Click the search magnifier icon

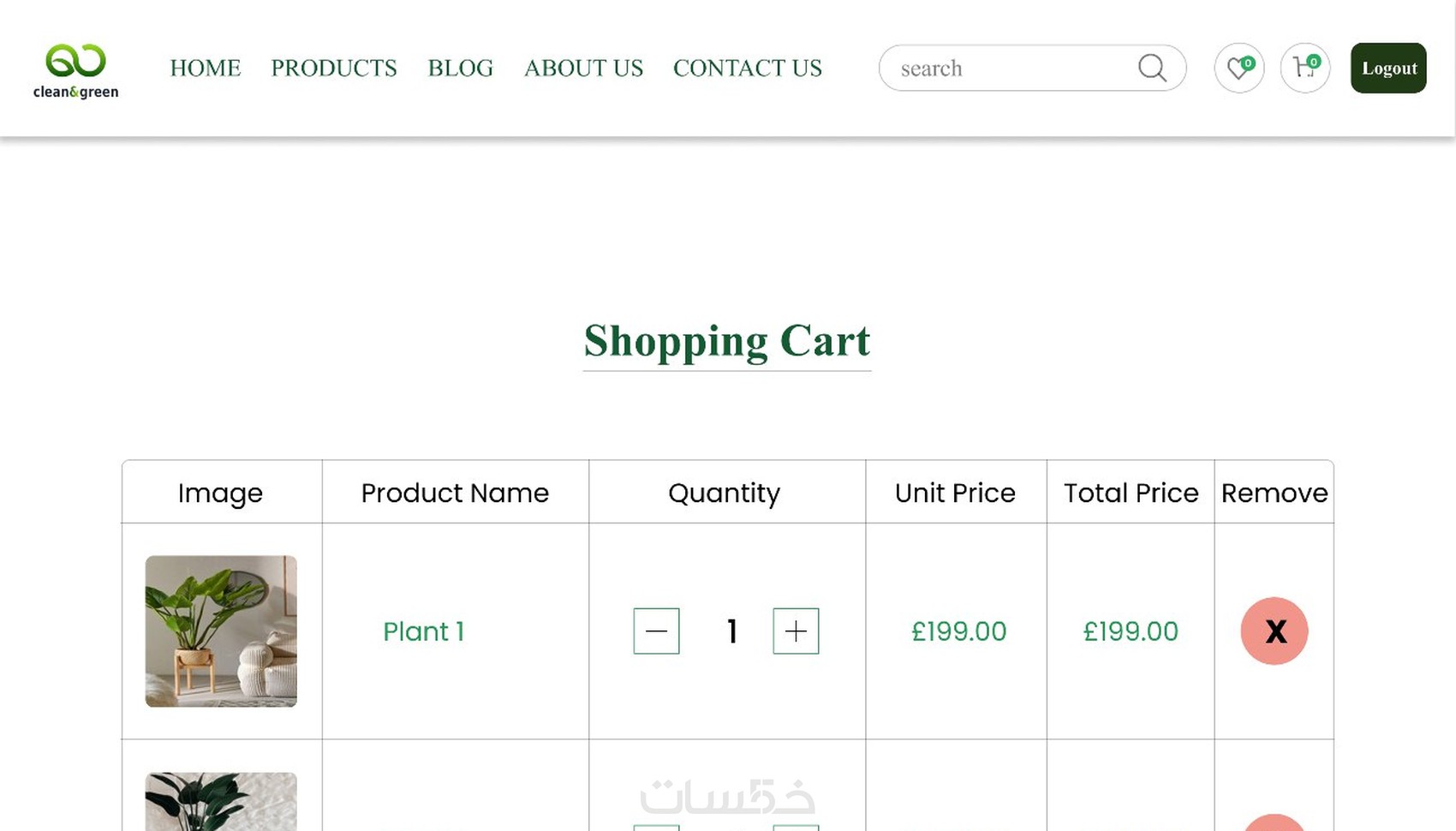(x=1152, y=68)
